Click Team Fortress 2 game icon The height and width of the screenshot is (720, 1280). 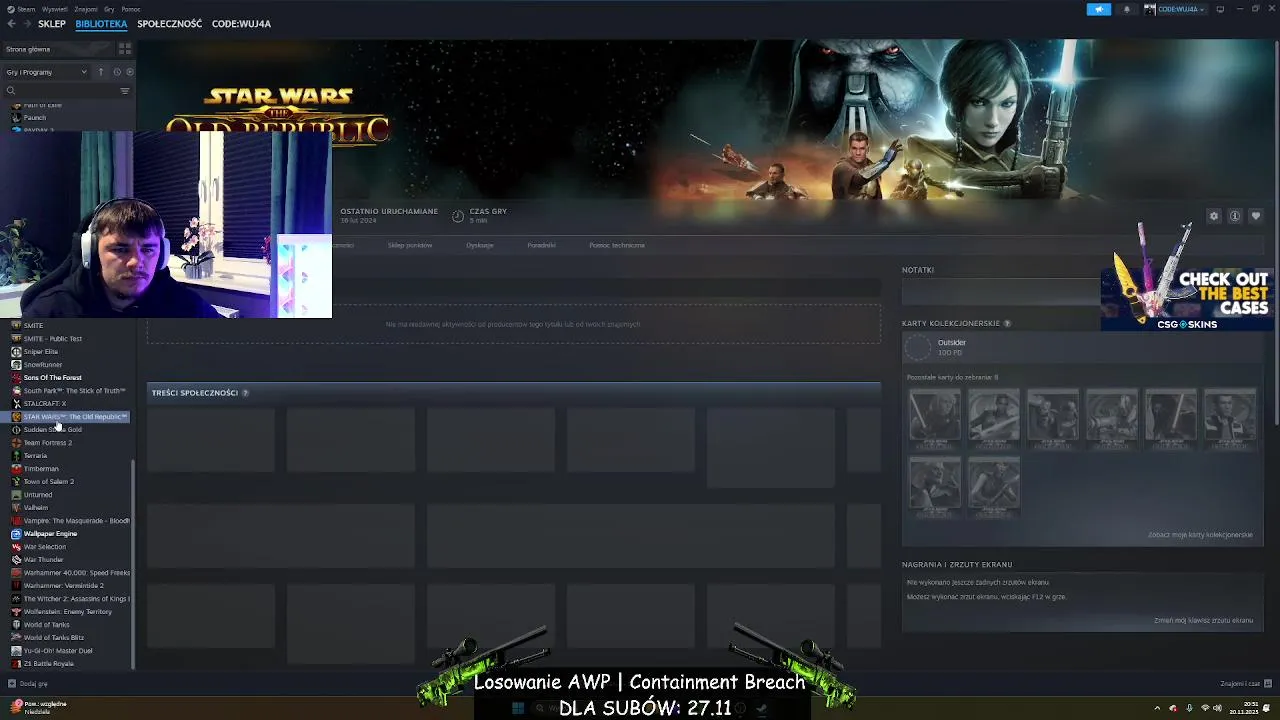16,443
